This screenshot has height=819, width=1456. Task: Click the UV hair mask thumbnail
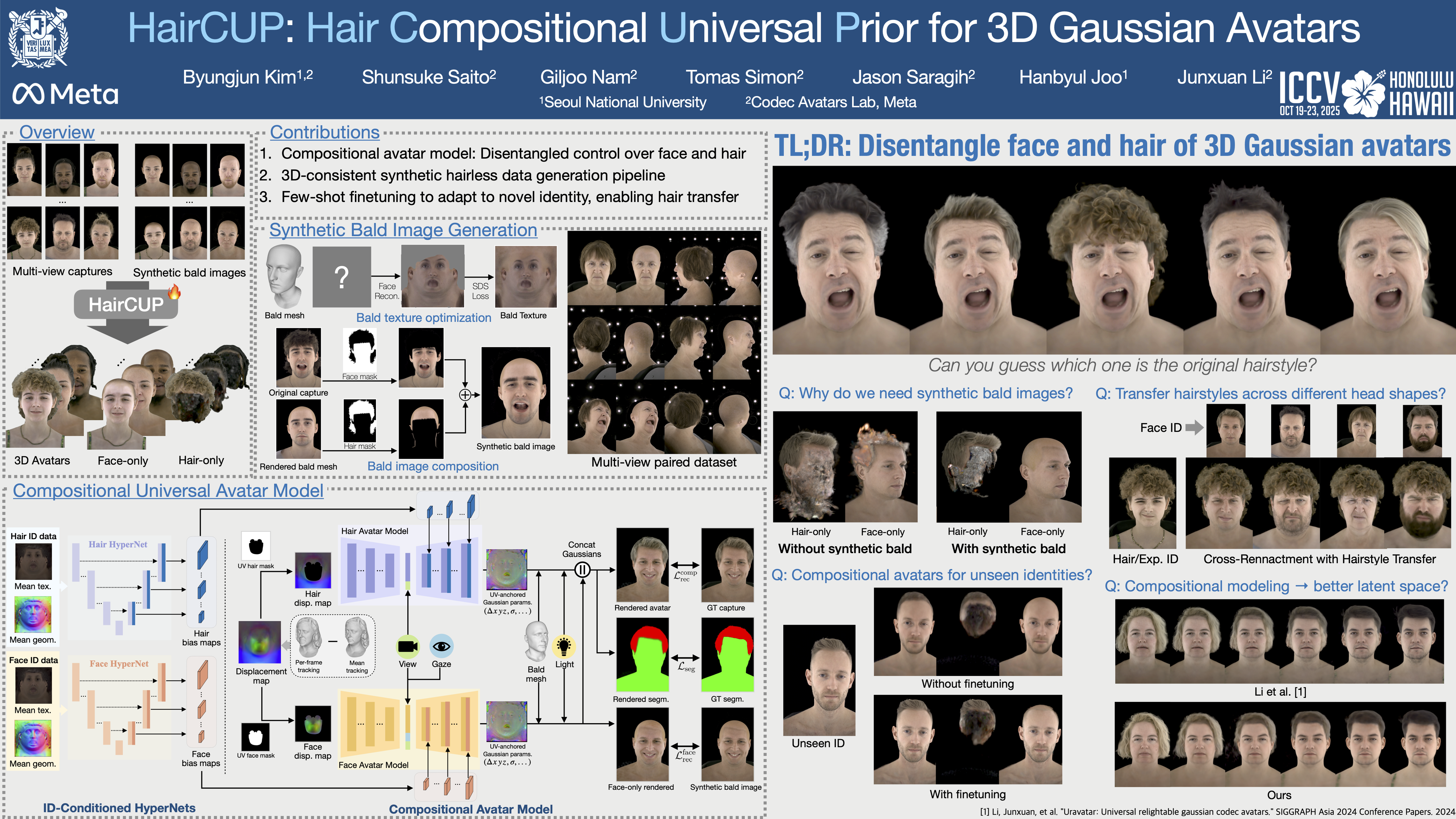point(255,546)
